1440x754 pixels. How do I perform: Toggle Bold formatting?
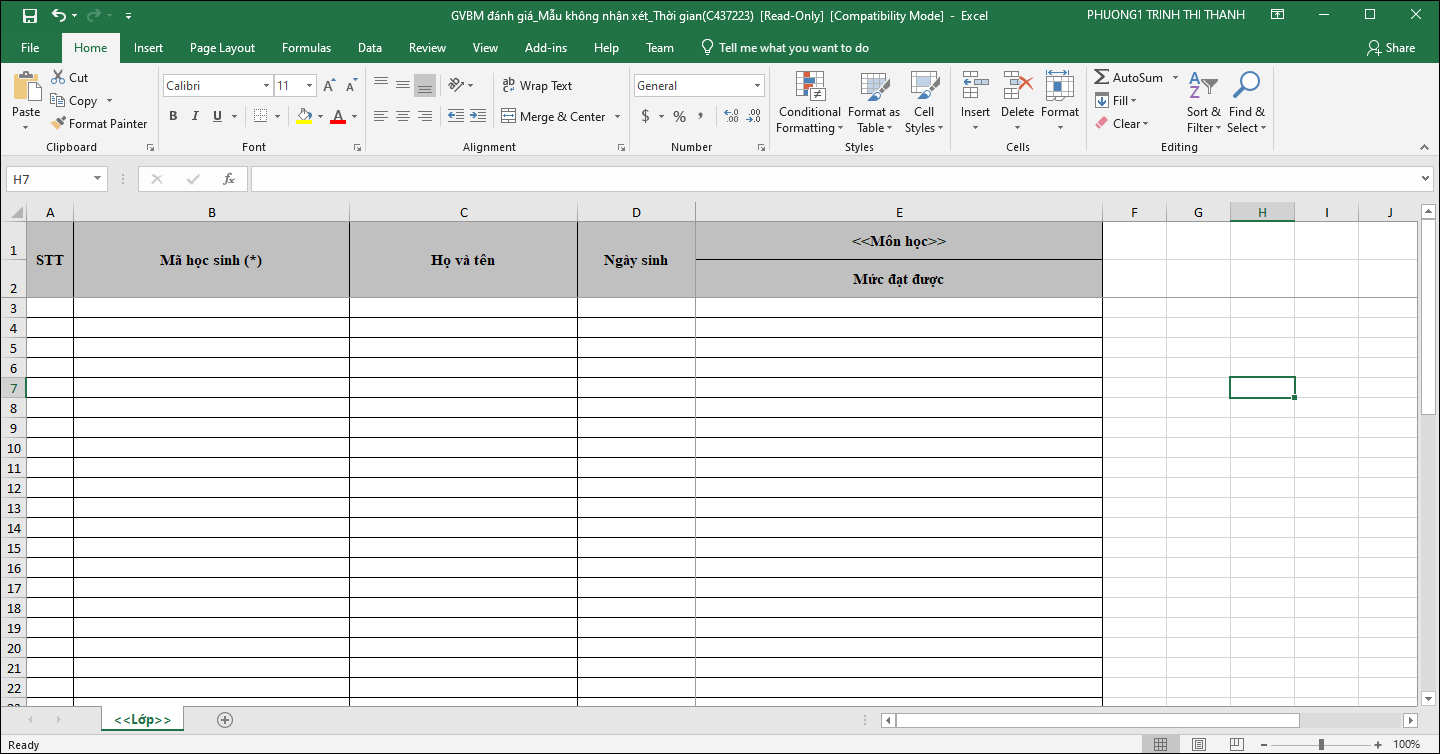click(x=173, y=117)
